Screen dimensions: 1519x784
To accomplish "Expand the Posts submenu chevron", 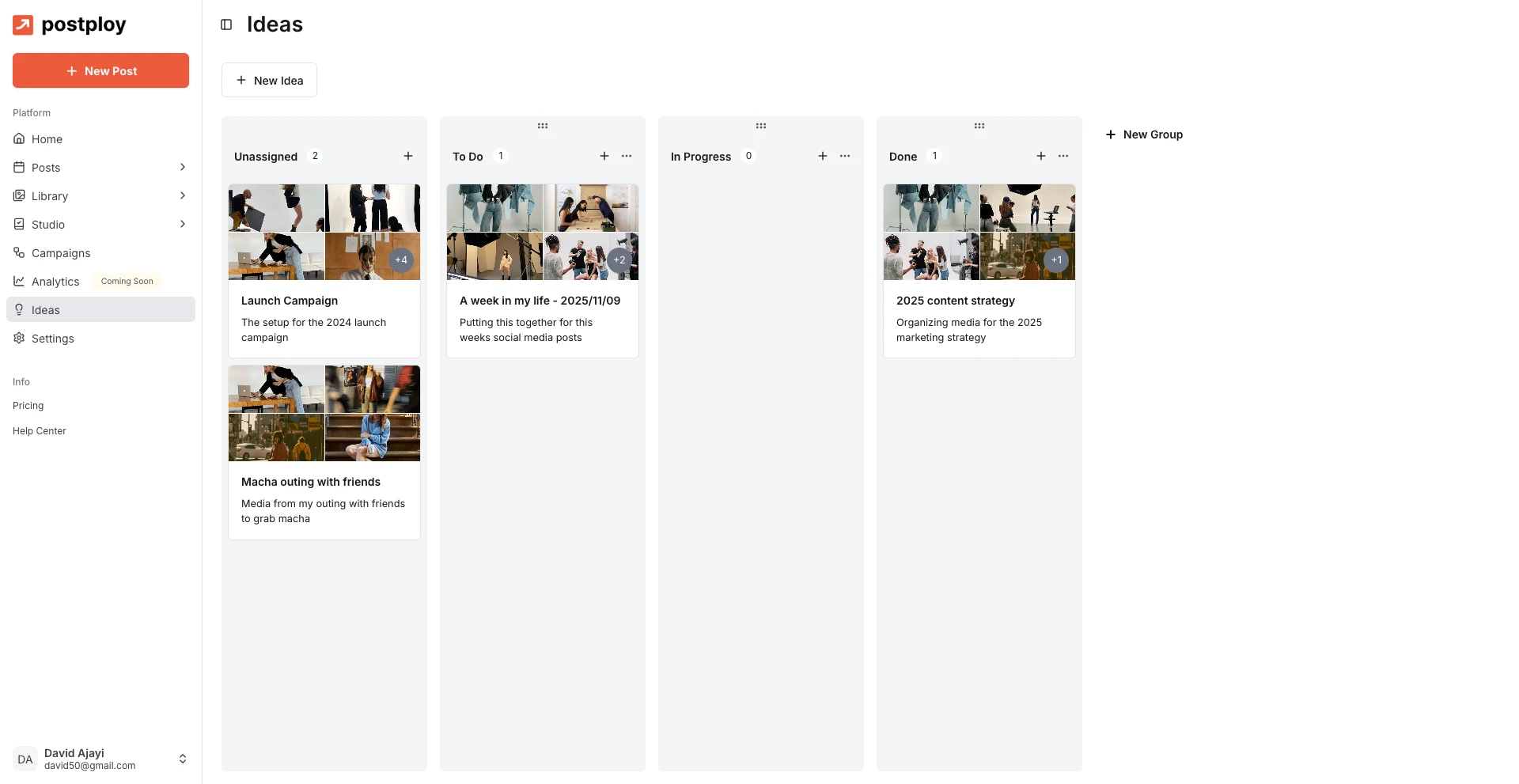I will pos(183,167).
